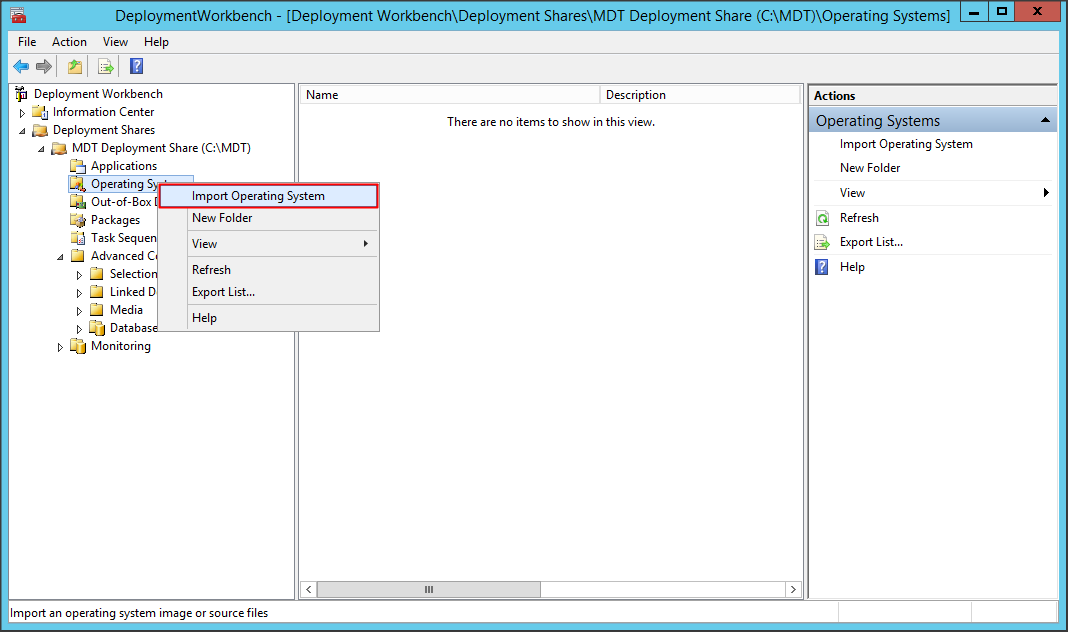The image size is (1068, 632).
Task: Click Refresh in the Actions pane
Action: (x=859, y=218)
